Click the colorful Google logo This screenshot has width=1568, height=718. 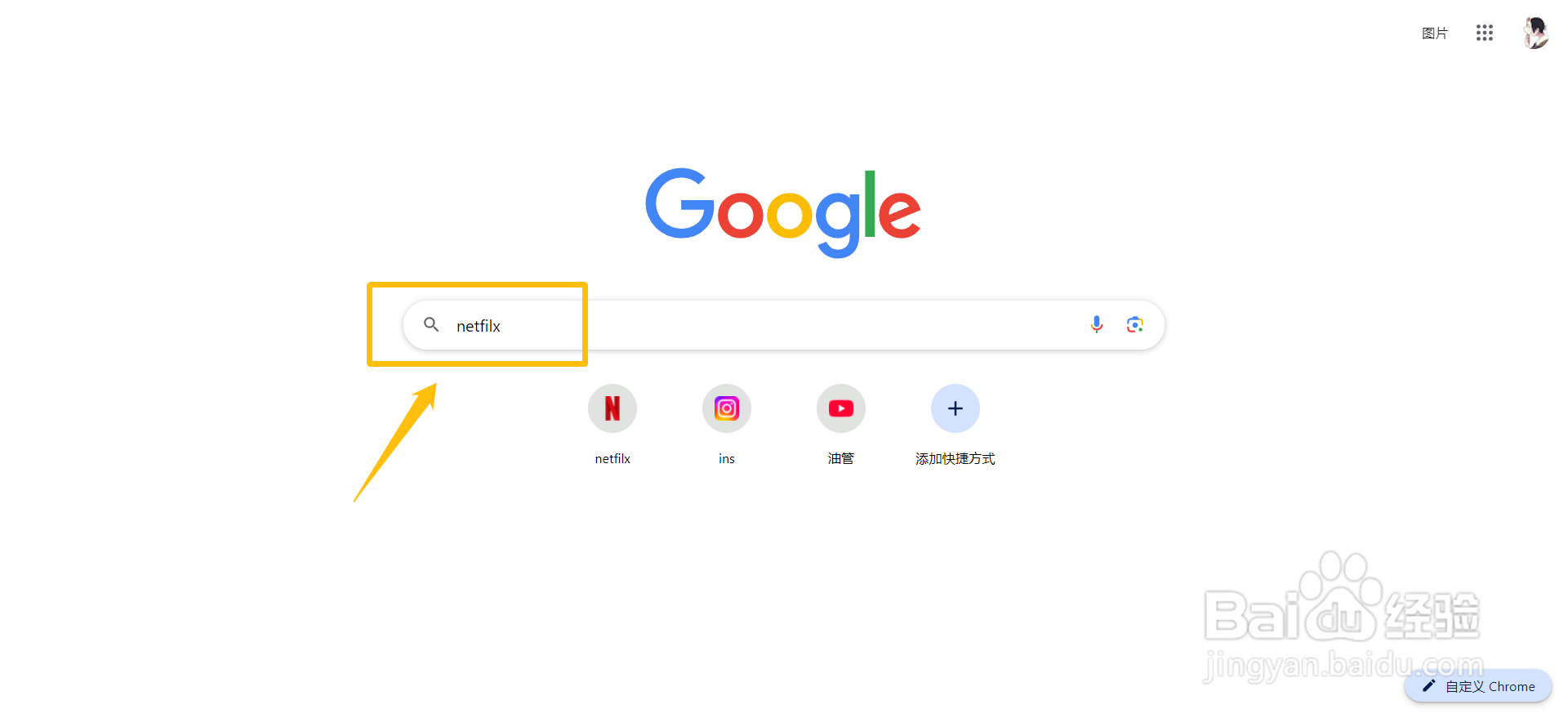783,212
